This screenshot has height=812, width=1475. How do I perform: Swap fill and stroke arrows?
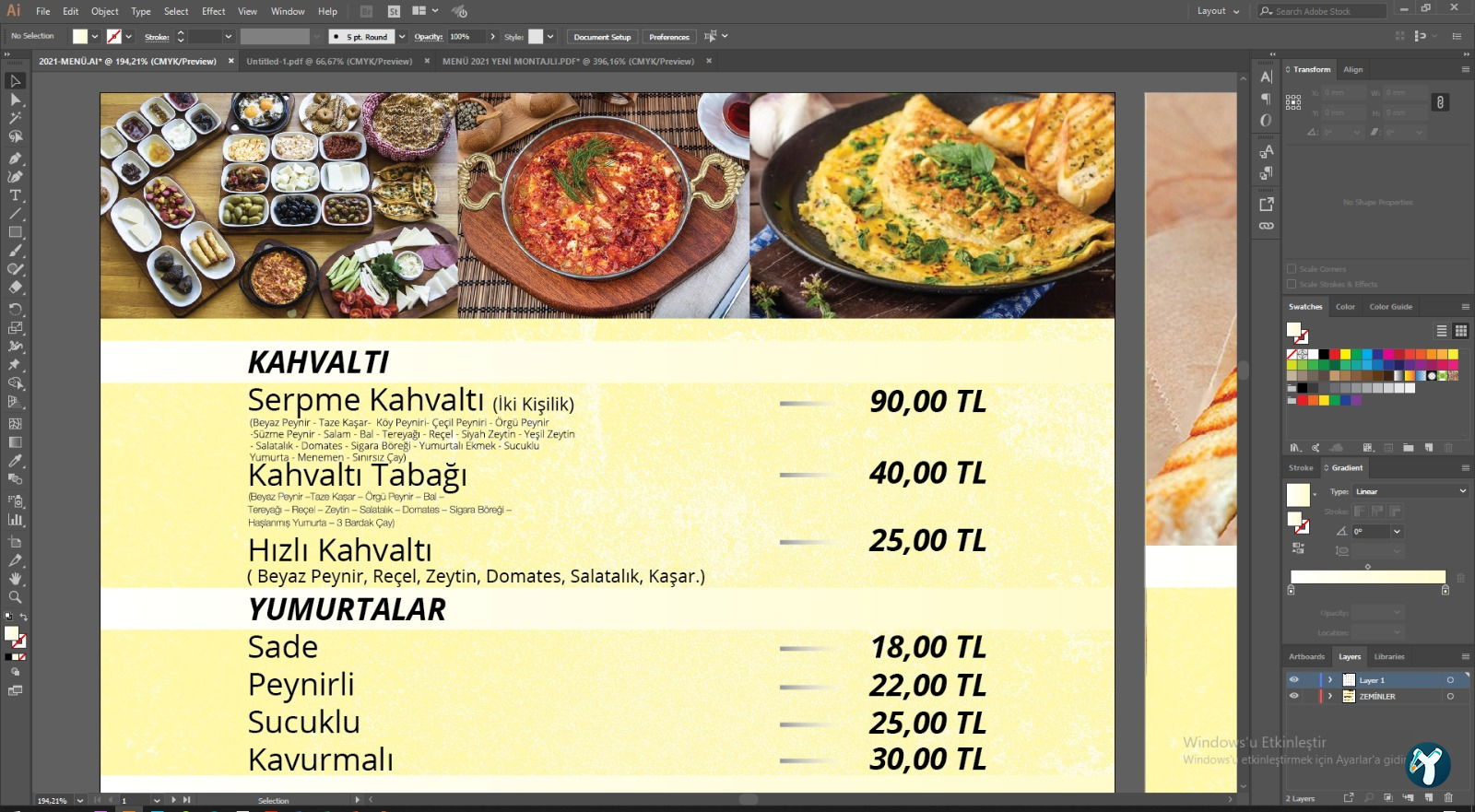pyautogui.click(x=23, y=617)
